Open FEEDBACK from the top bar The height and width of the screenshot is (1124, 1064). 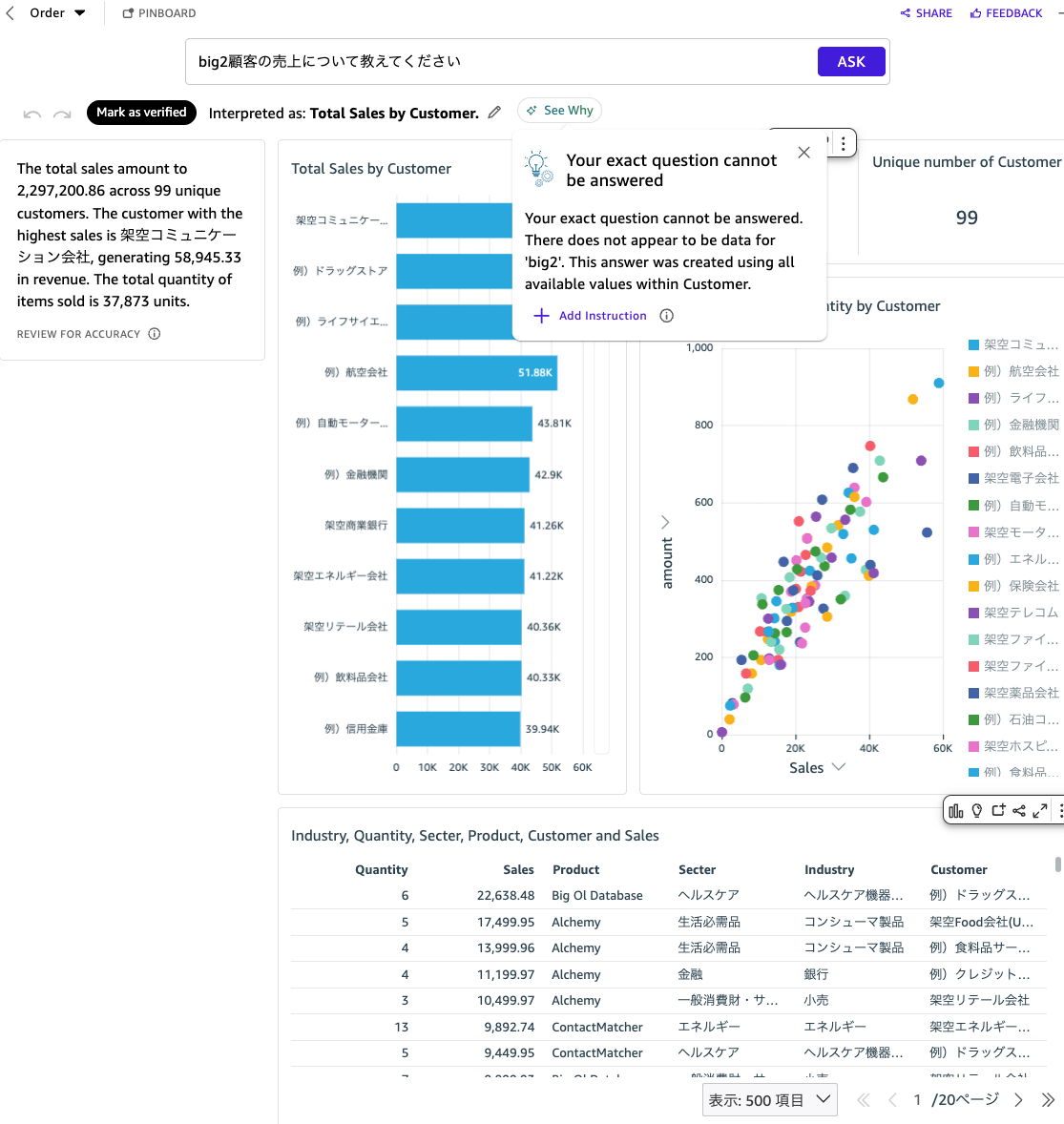click(1005, 13)
